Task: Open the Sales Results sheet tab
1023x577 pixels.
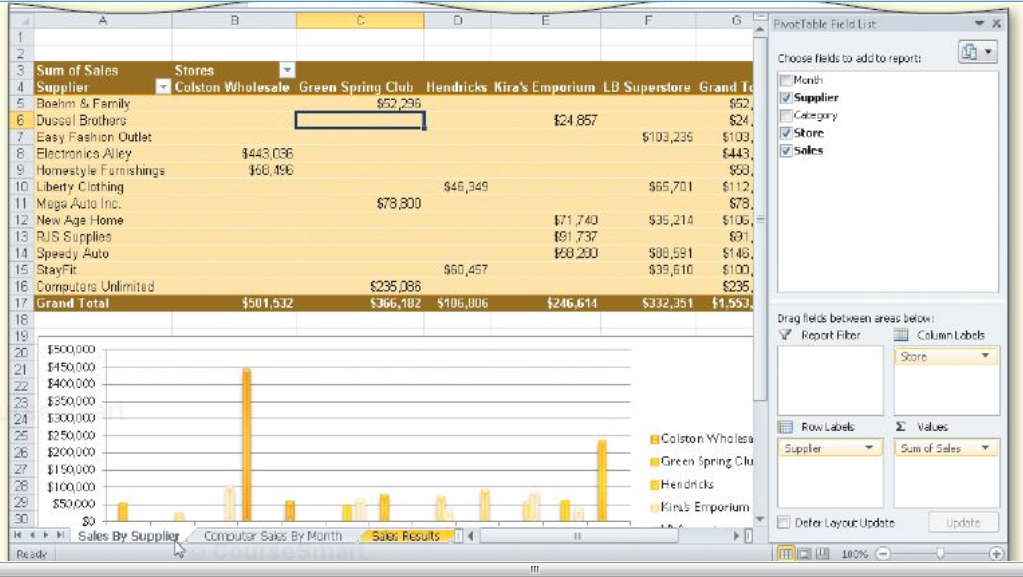Action: coord(405,536)
